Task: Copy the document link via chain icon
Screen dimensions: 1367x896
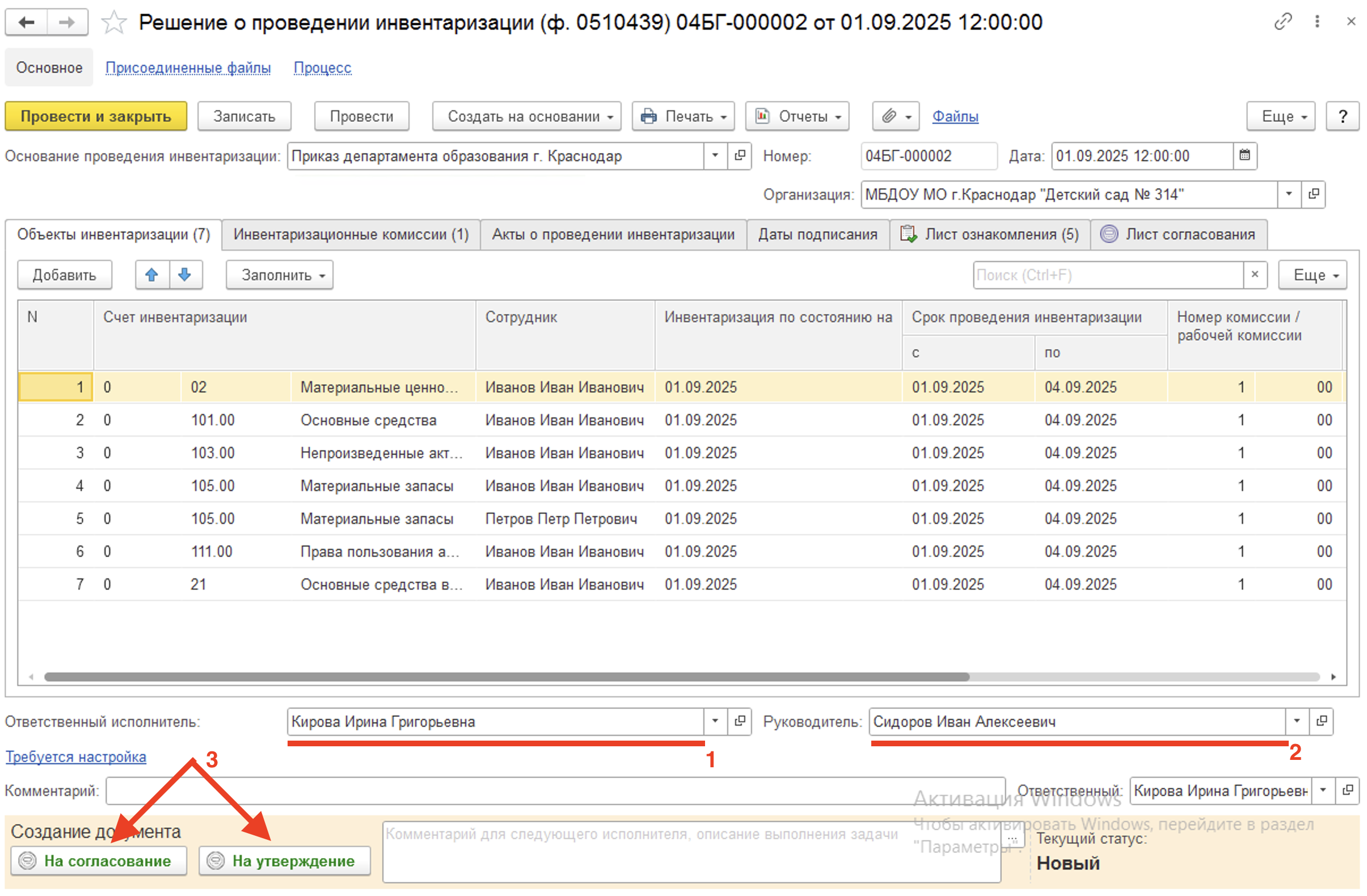Action: (x=1282, y=22)
